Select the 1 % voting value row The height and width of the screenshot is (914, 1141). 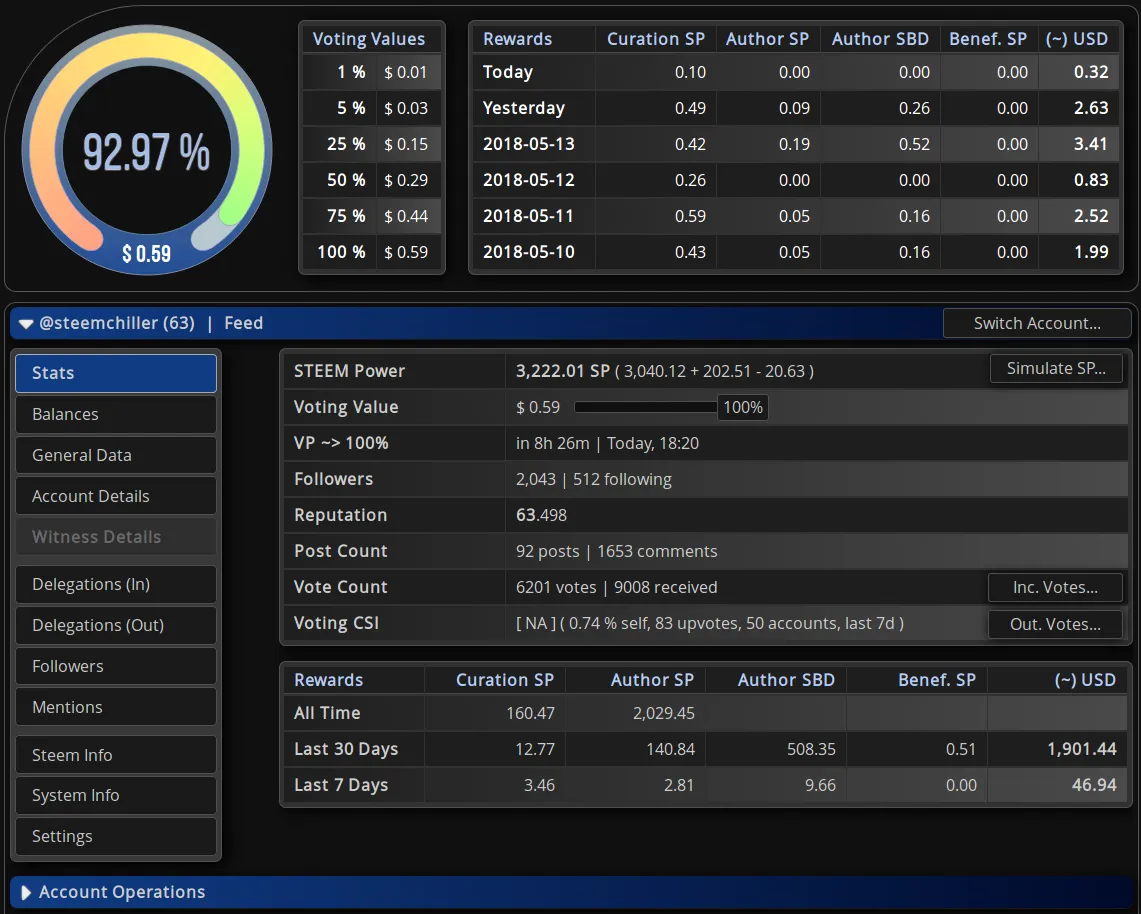pos(372,72)
